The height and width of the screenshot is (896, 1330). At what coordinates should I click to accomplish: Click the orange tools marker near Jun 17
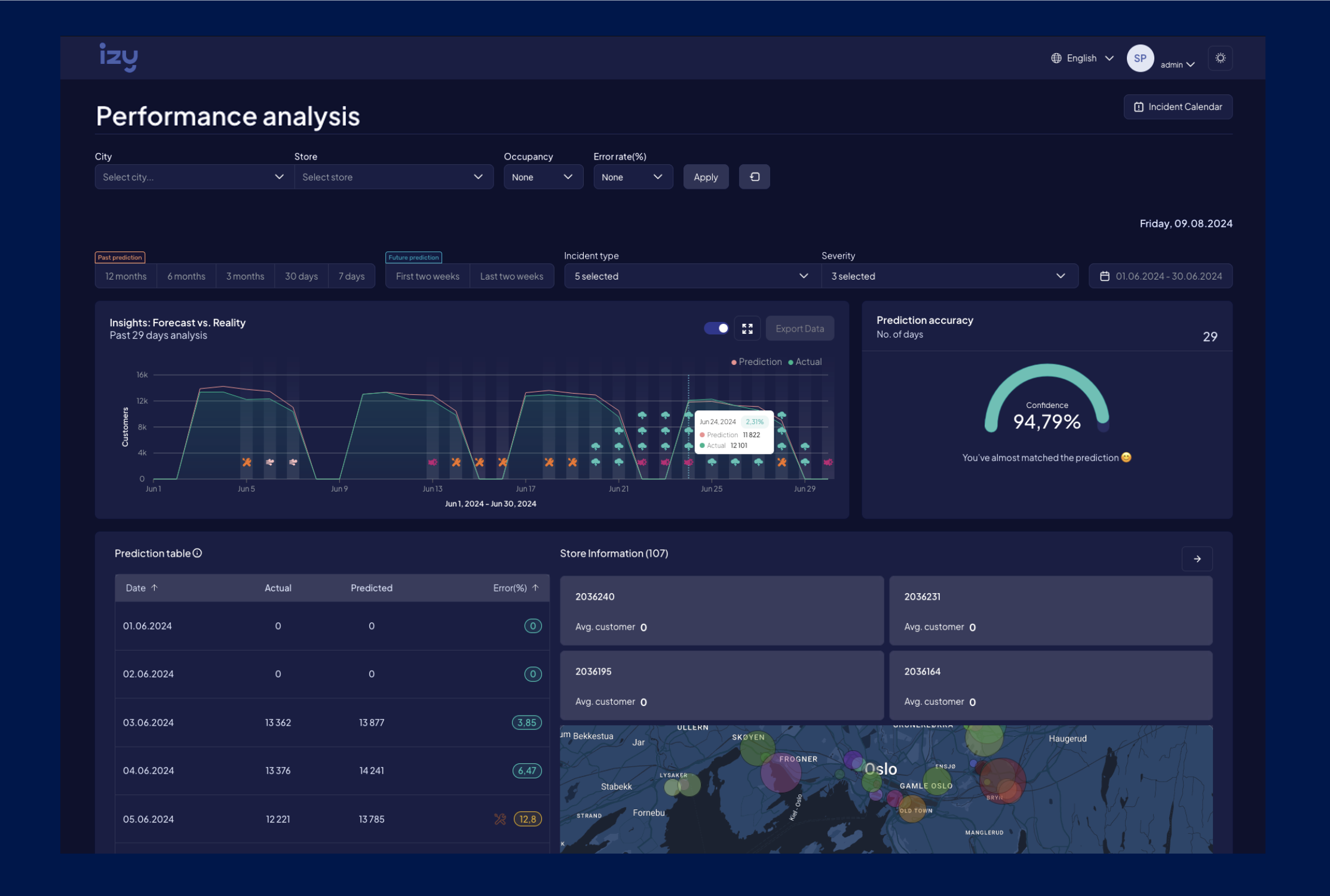549,462
